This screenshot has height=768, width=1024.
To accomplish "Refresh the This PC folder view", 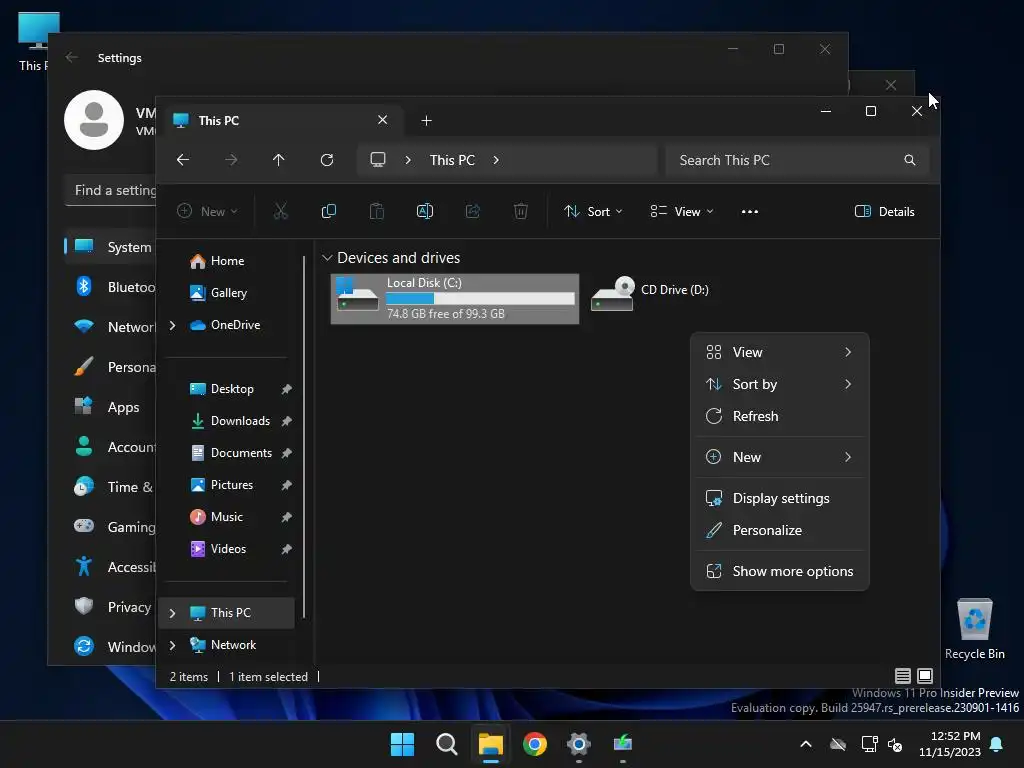I will 327,160.
